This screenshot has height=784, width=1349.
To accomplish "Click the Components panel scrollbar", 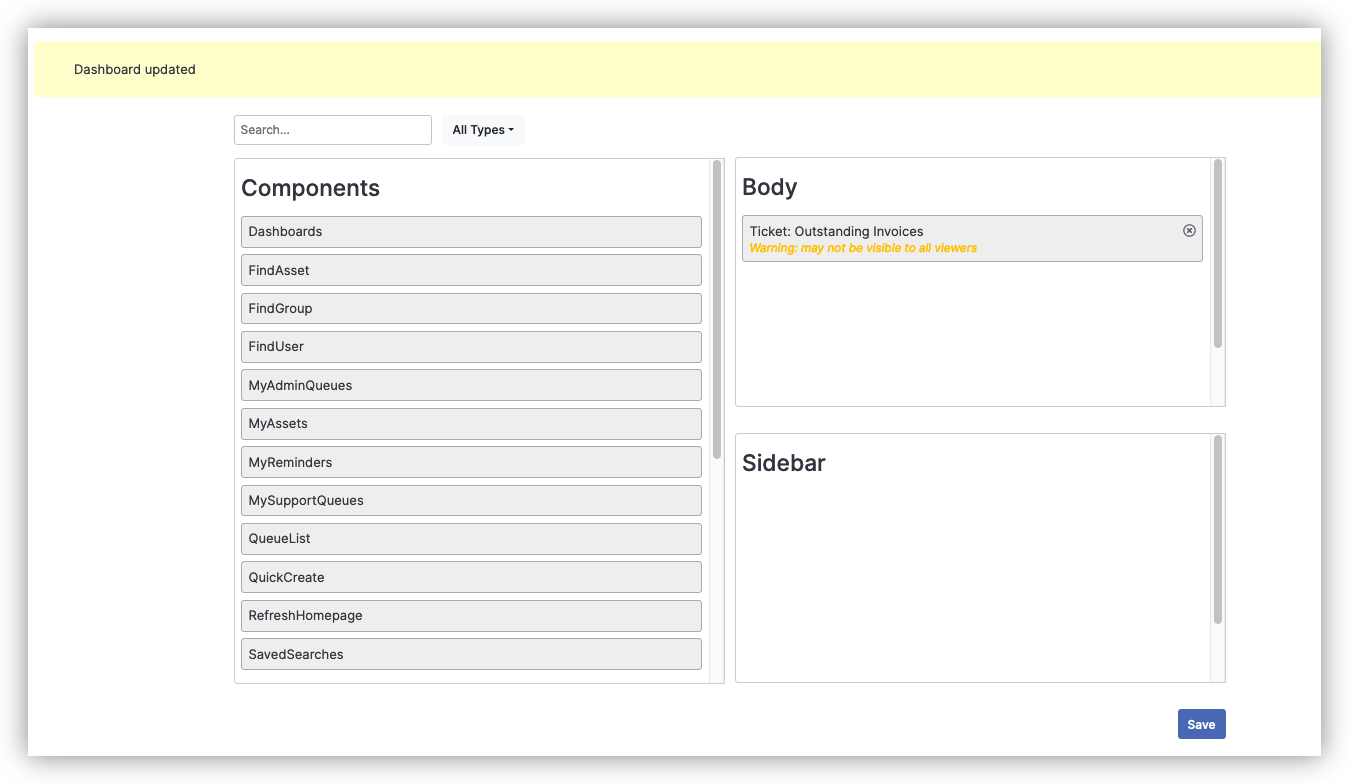I will (x=716, y=300).
